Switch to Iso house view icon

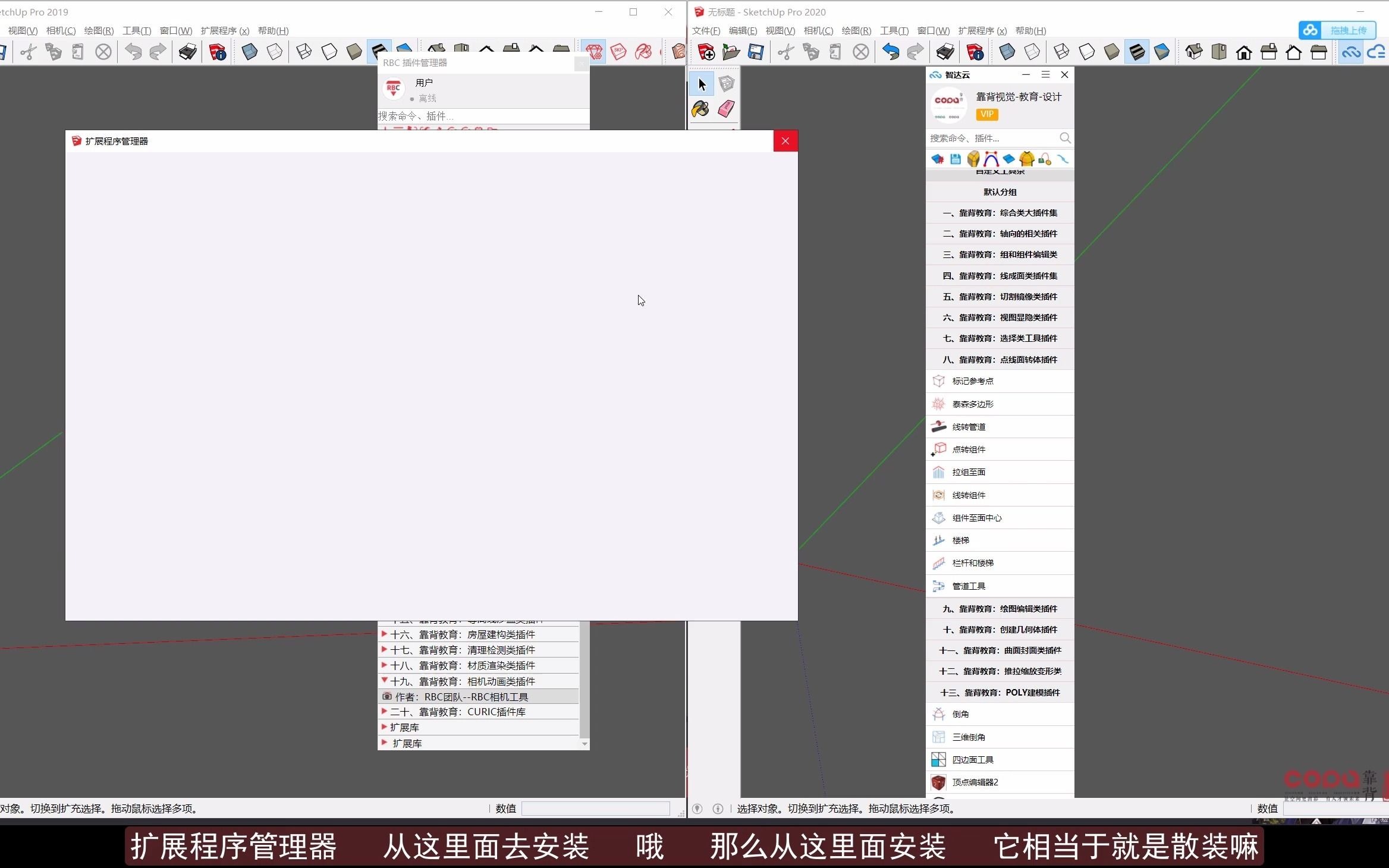point(1193,52)
